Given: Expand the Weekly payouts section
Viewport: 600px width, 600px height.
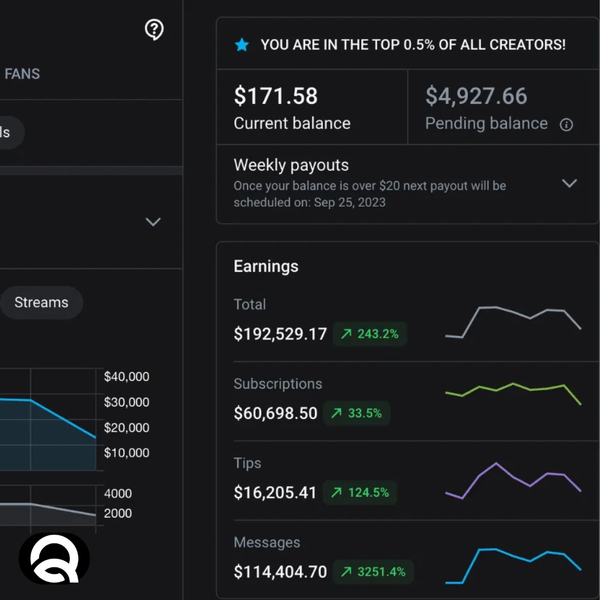Looking at the screenshot, I should point(569,183).
